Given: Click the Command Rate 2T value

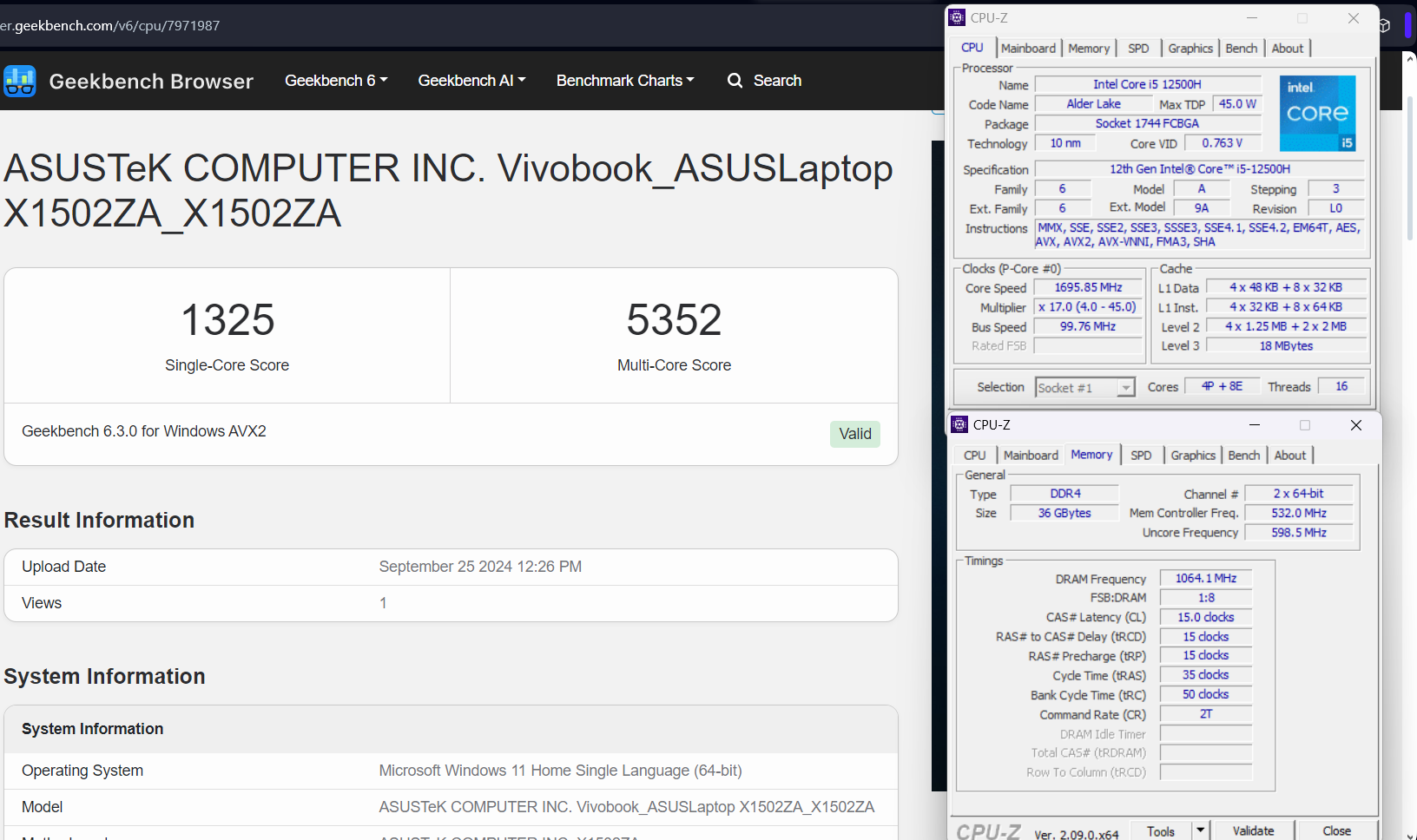Looking at the screenshot, I should 1206,714.
